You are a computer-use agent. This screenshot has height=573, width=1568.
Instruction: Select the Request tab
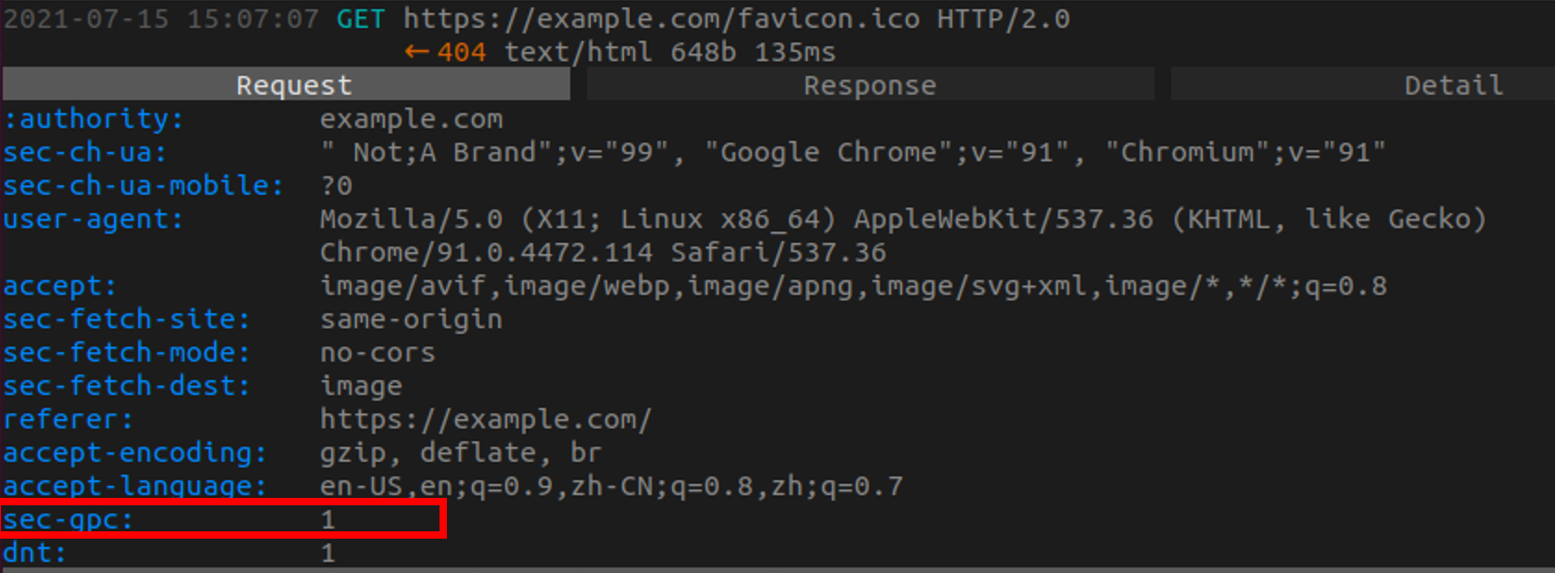coord(293,85)
